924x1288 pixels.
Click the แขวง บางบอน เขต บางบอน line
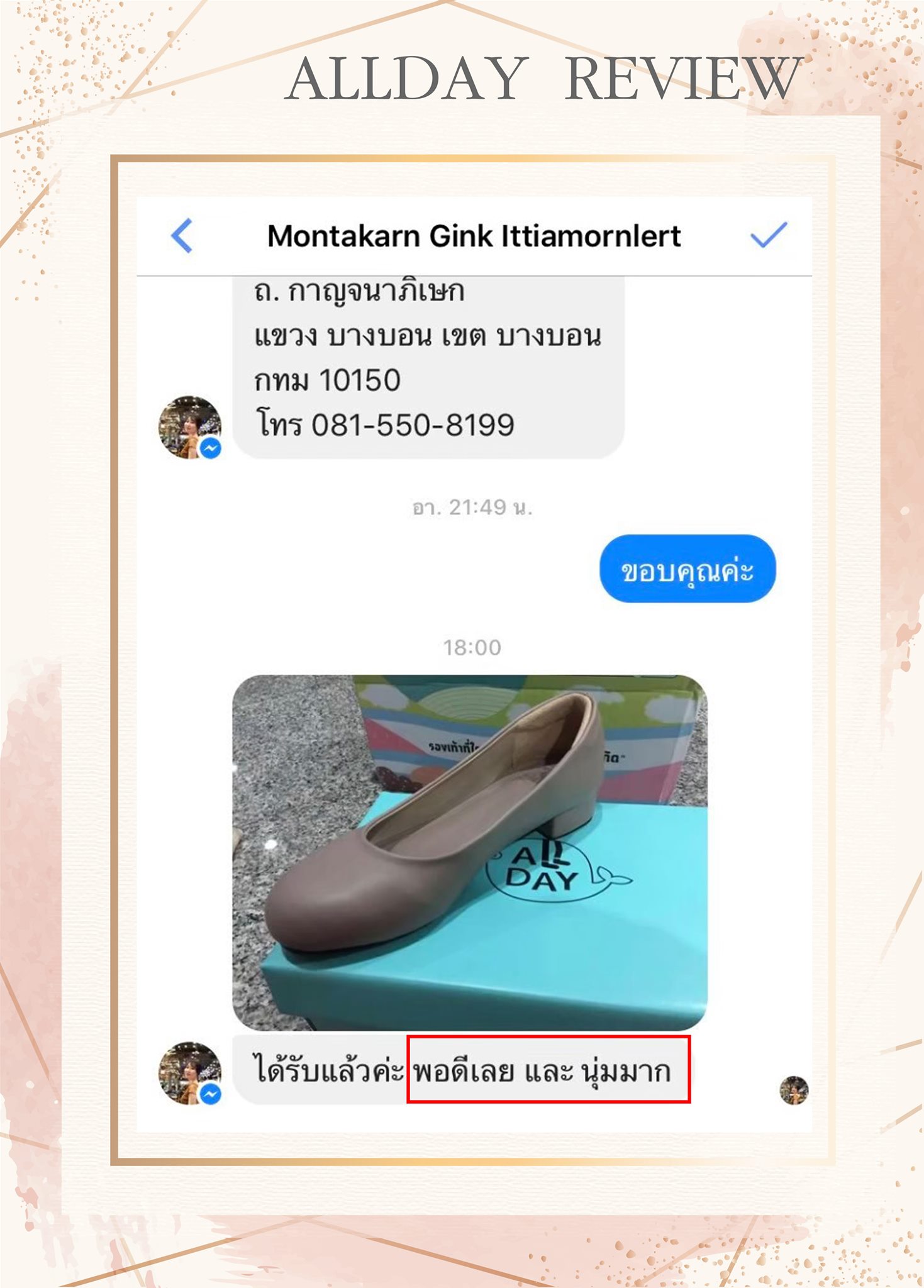pos(428,335)
